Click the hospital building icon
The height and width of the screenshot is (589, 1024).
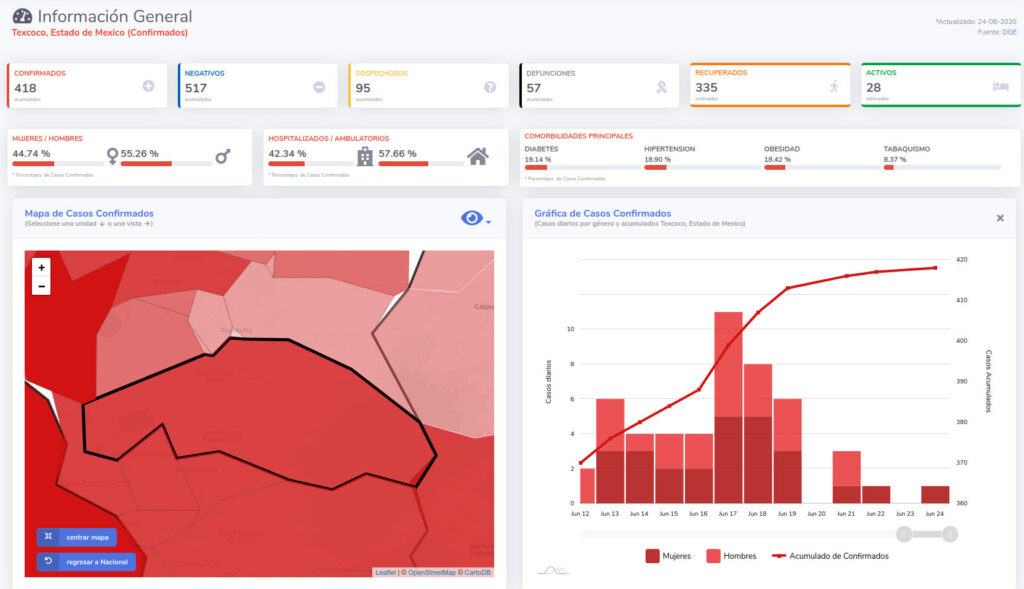[x=365, y=156]
